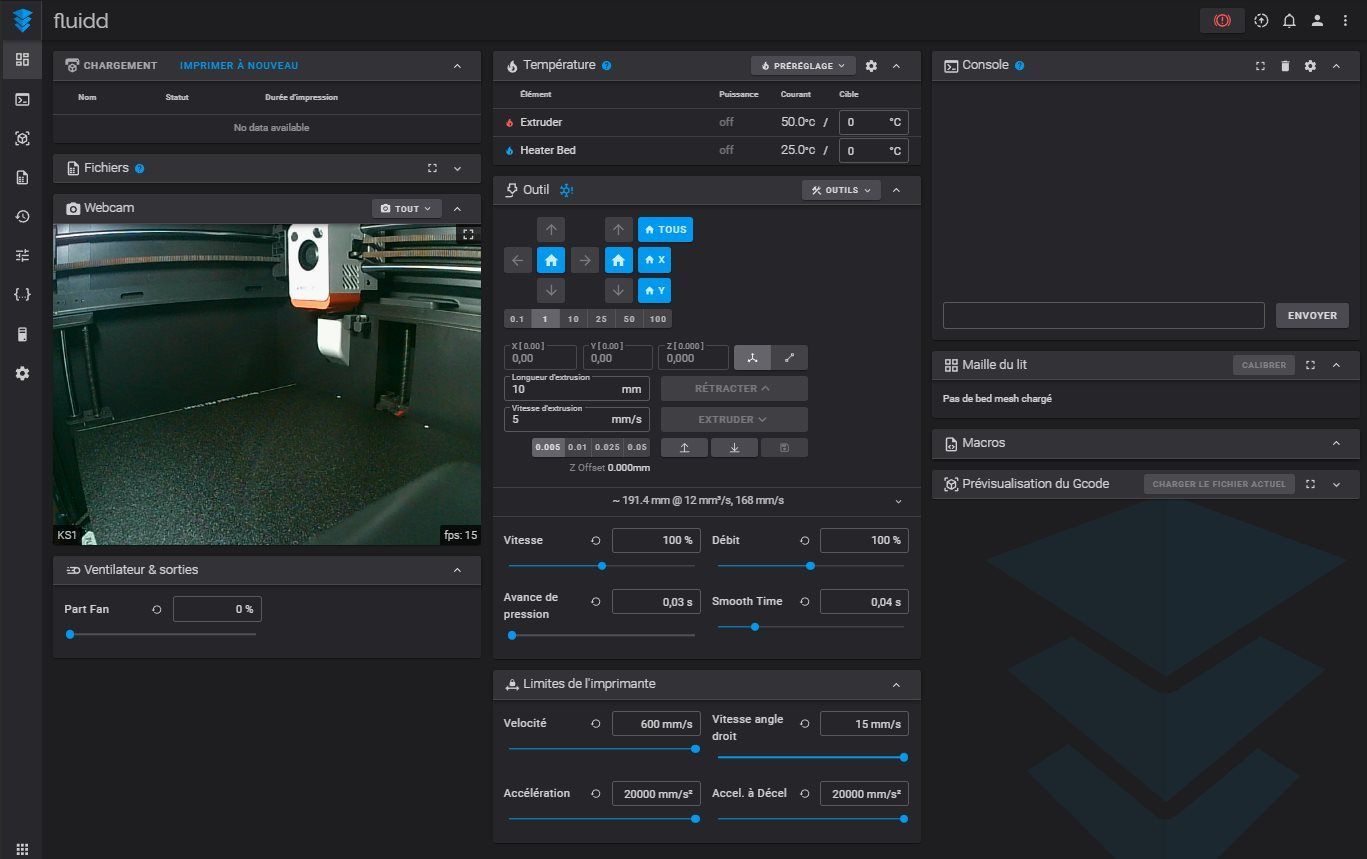Toggle relative positioning mode button
The height and width of the screenshot is (859, 1367).
click(789, 357)
